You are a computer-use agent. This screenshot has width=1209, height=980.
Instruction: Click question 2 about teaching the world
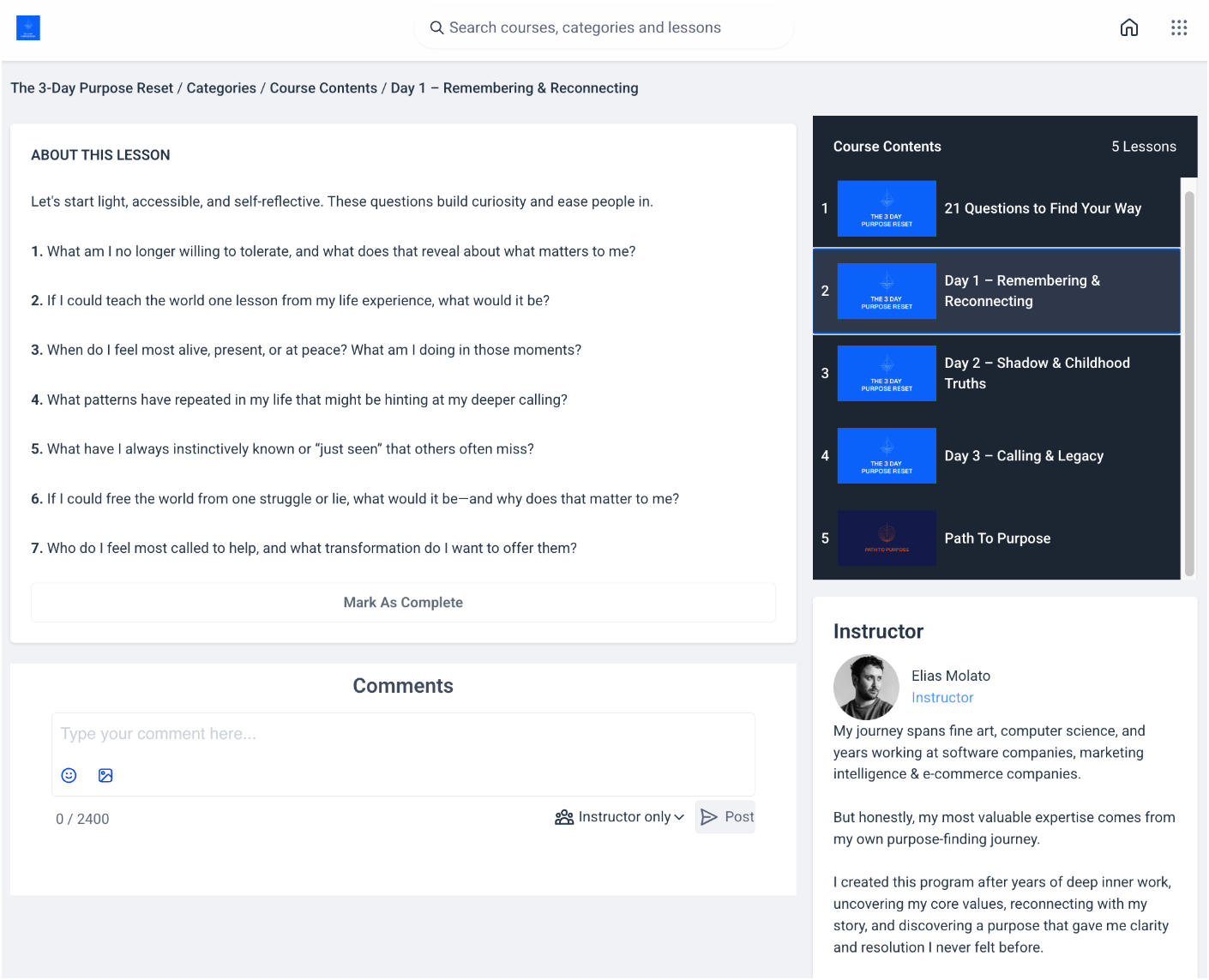pyautogui.click(x=291, y=300)
